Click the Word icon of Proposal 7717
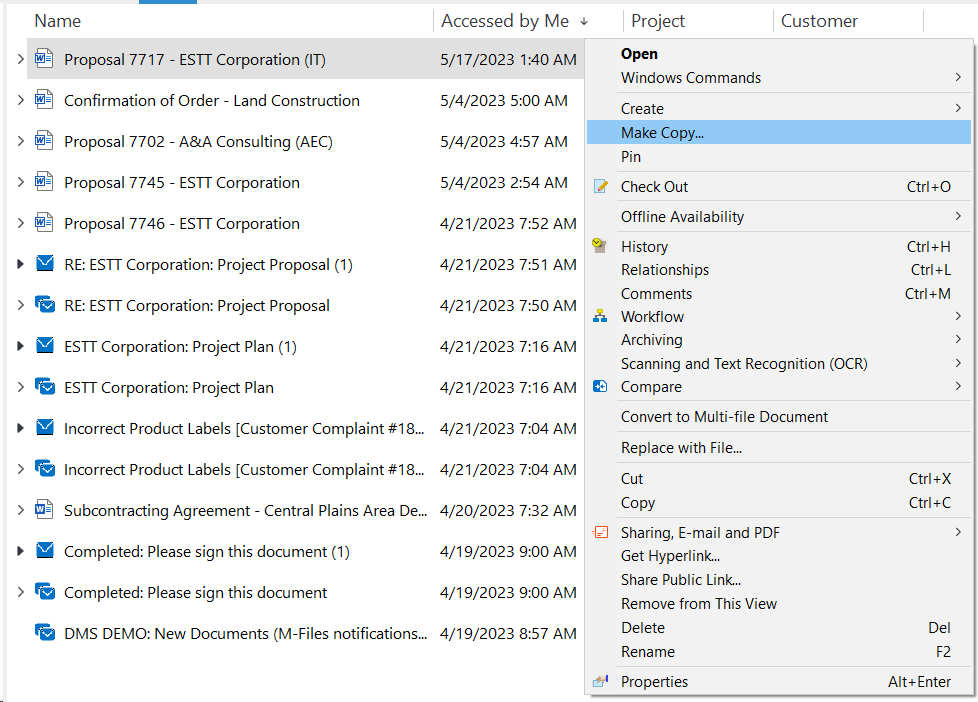 [44, 59]
